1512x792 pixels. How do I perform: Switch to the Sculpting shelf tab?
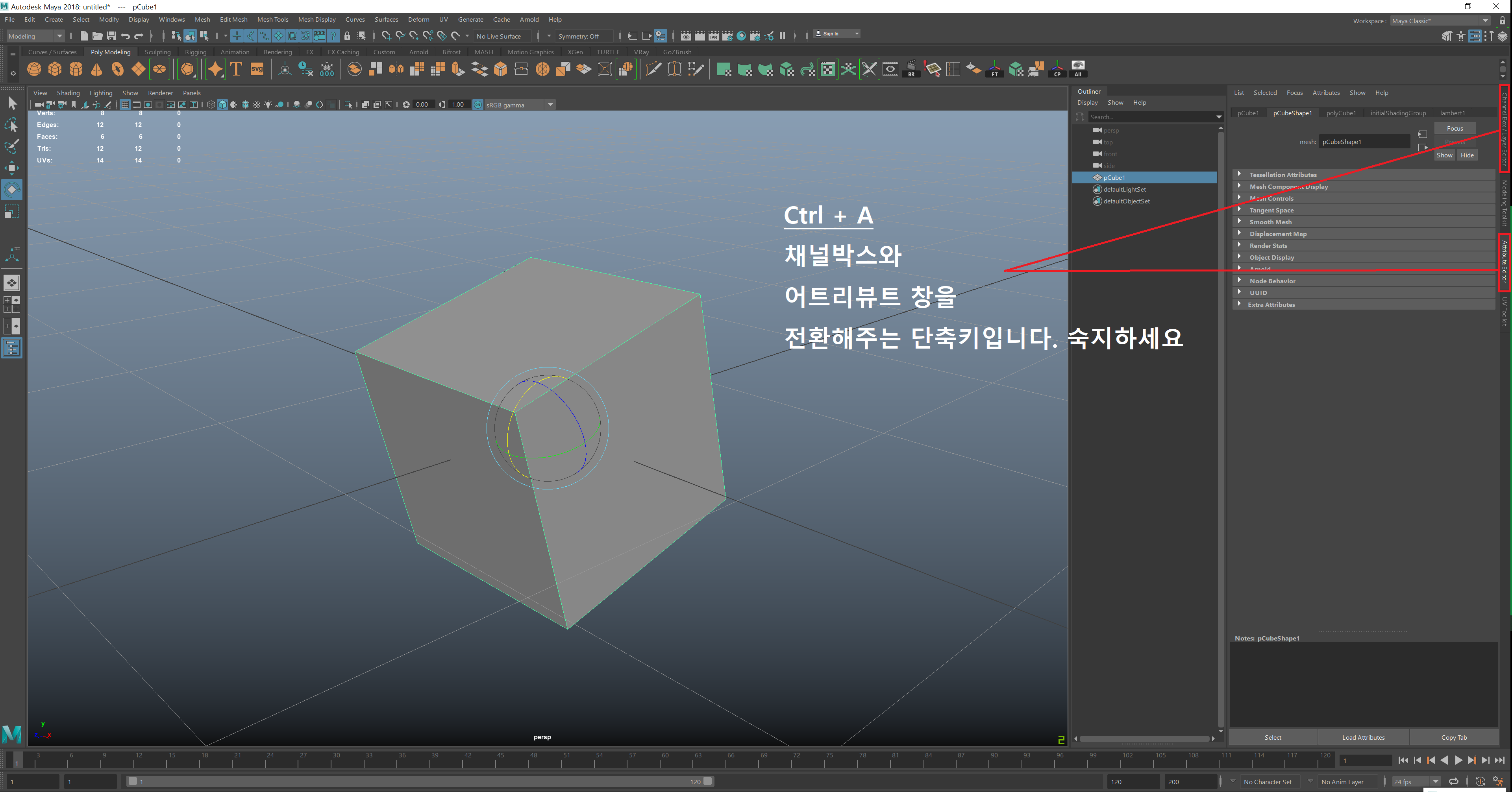click(157, 52)
